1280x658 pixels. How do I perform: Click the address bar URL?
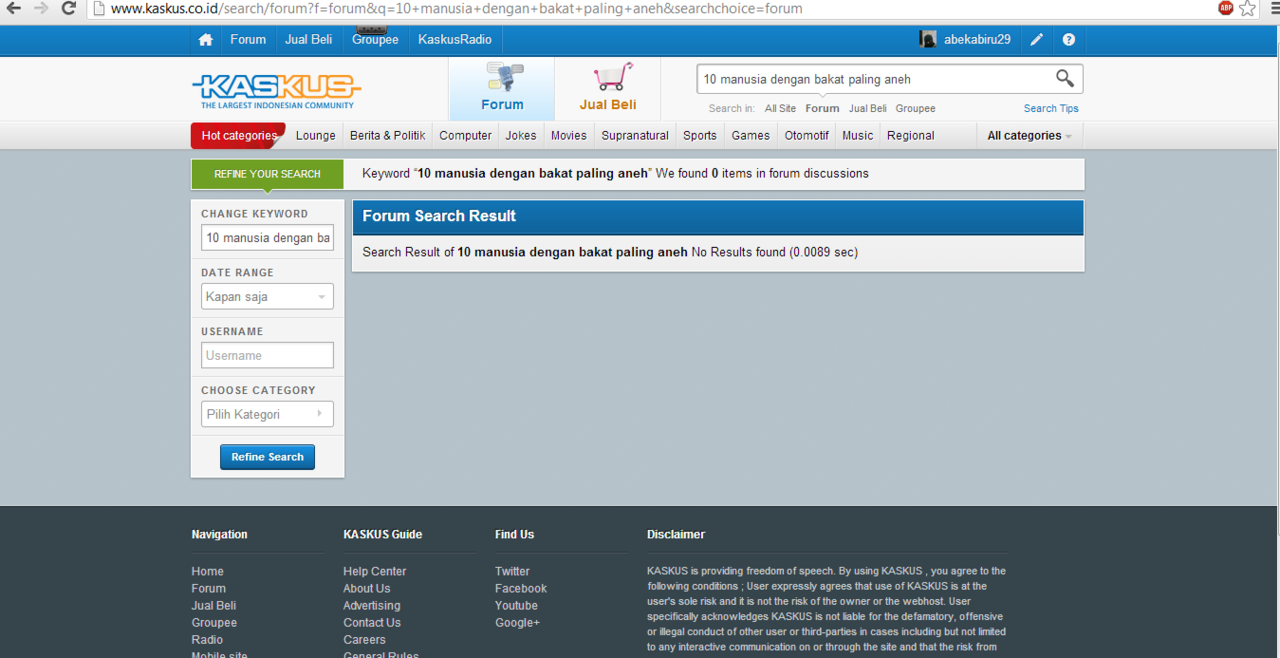(x=456, y=9)
